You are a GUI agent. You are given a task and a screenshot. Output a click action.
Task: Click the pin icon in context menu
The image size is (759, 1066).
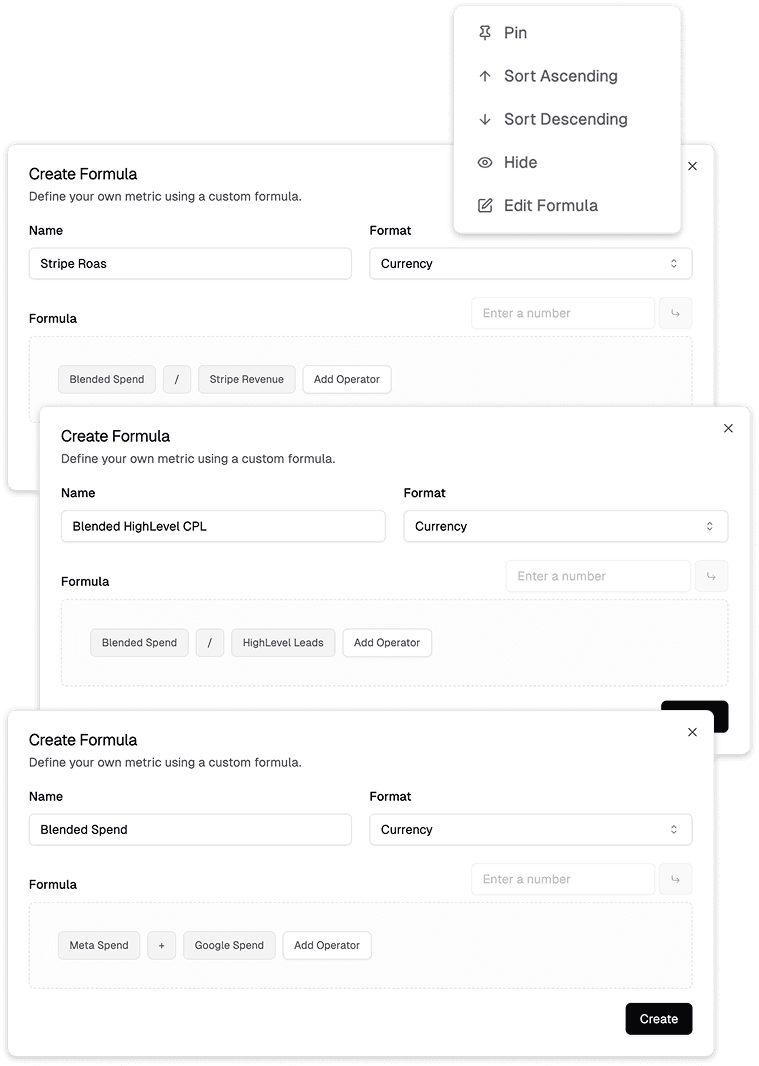(485, 33)
